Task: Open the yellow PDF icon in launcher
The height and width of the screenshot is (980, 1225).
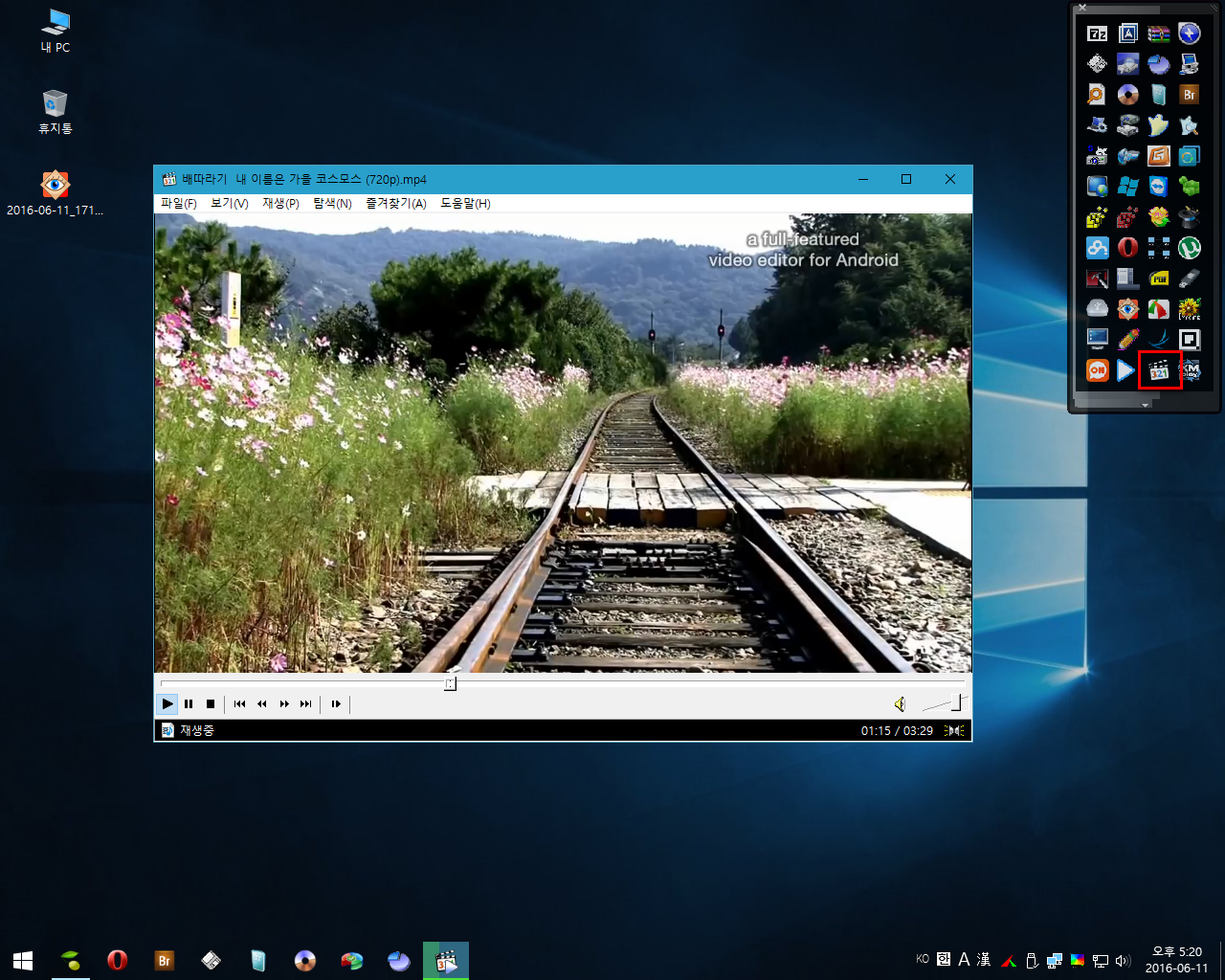Action: (x=1159, y=278)
